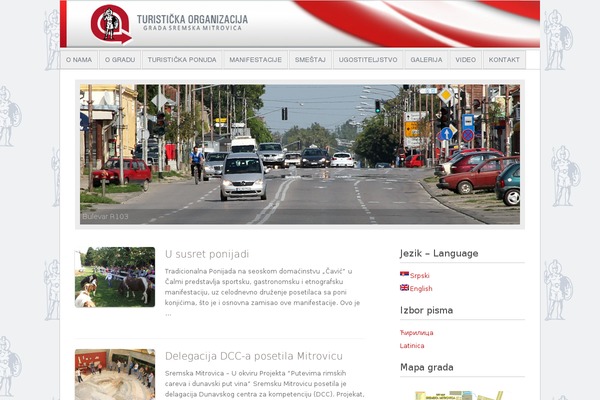Click the Bulevar R103 slideshow image
The image size is (600, 400).
(x=300, y=154)
